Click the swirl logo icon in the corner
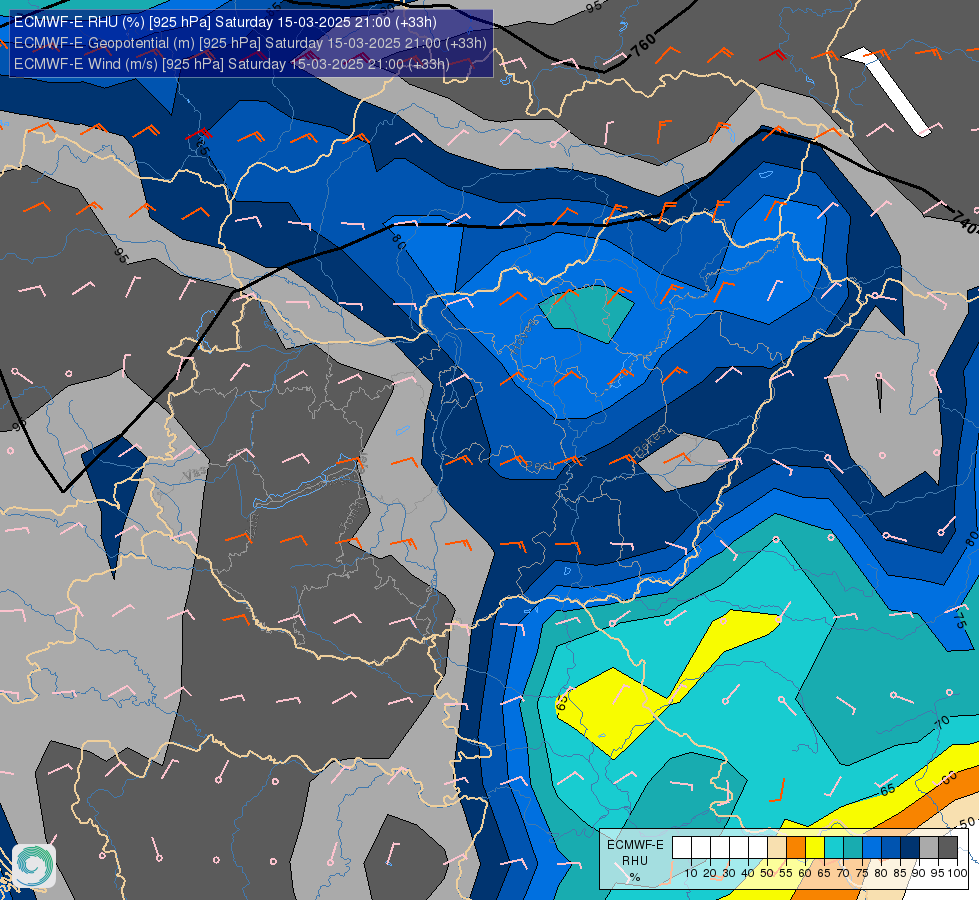Screen dimensions: 979x900 click(34, 865)
